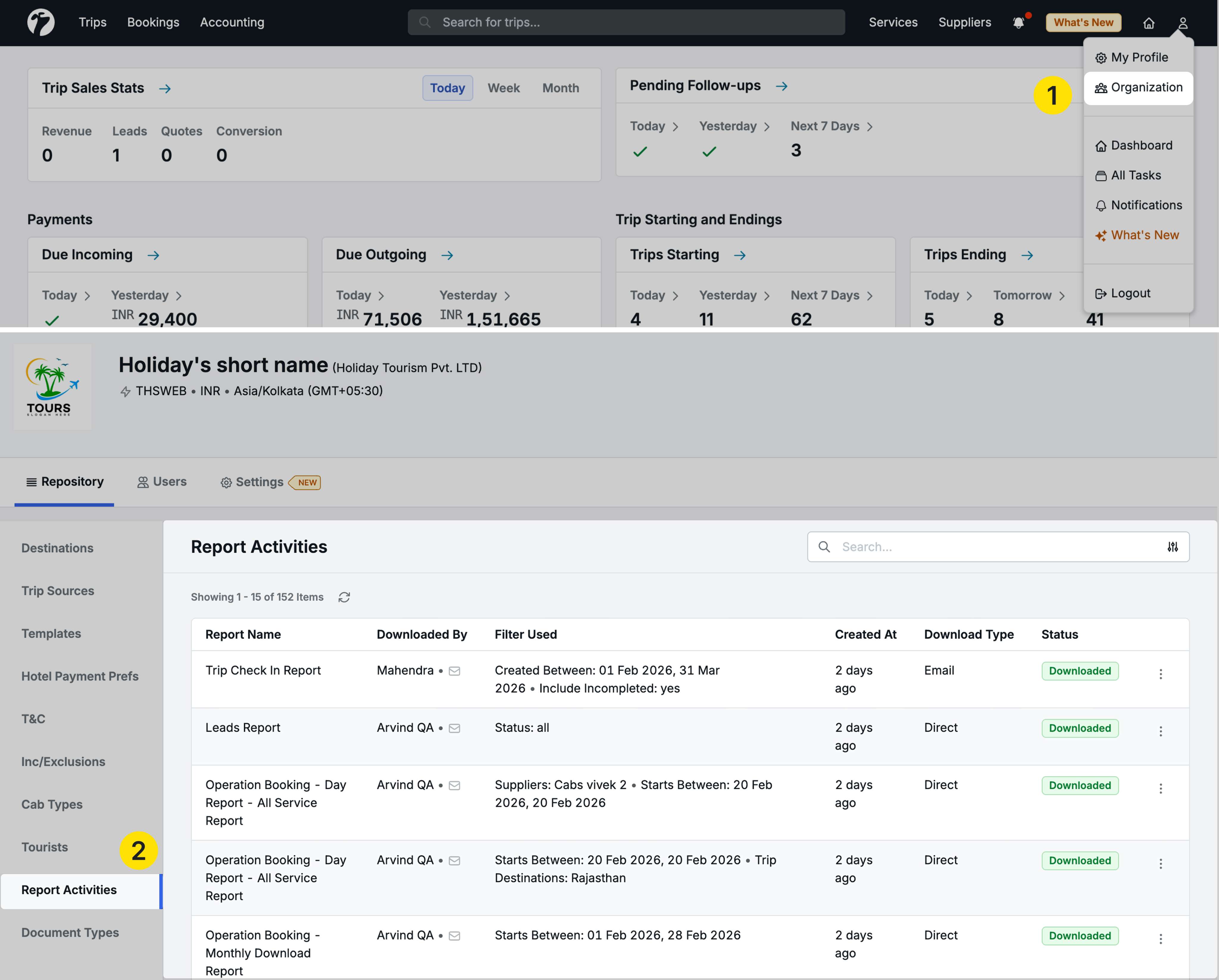Click the app logo in top-left
The image size is (1219, 980).
pos(41,22)
